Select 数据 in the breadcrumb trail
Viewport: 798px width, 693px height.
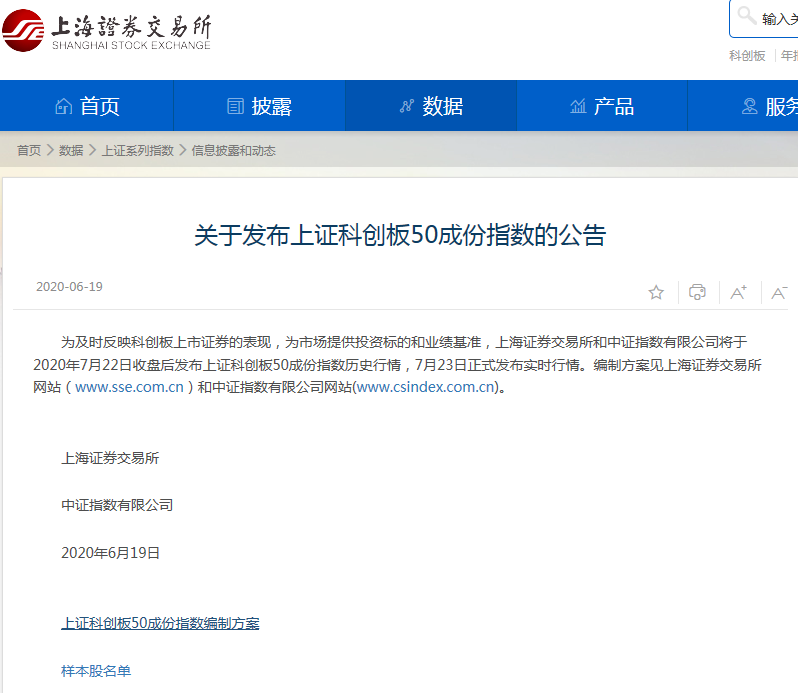pos(71,151)
